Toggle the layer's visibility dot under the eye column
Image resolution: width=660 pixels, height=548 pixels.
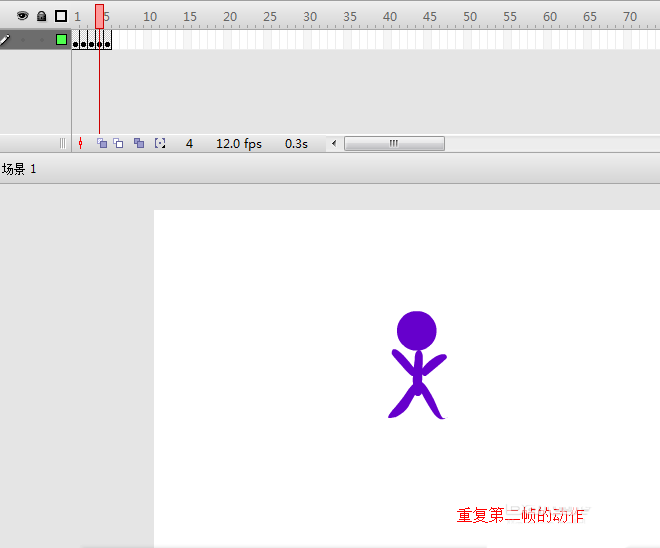[x=23, y=40]
